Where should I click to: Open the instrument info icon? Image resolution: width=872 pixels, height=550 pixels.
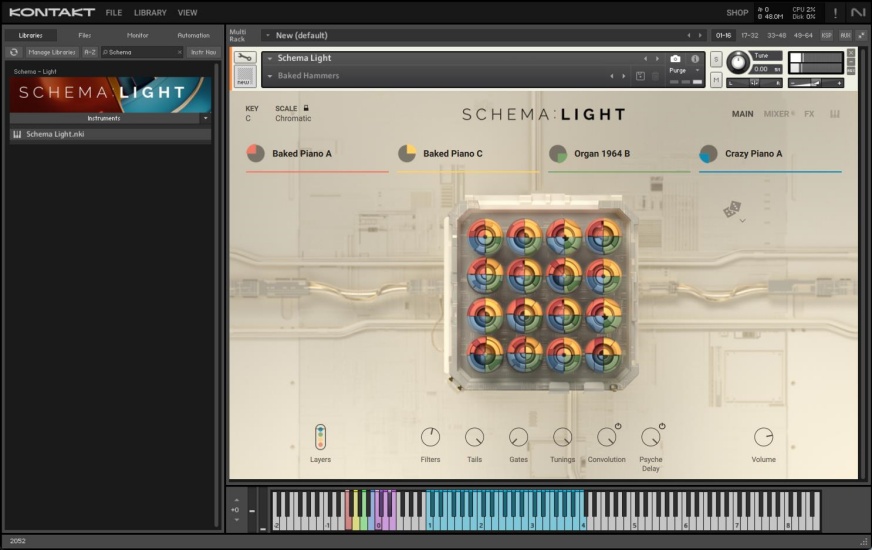695,58
